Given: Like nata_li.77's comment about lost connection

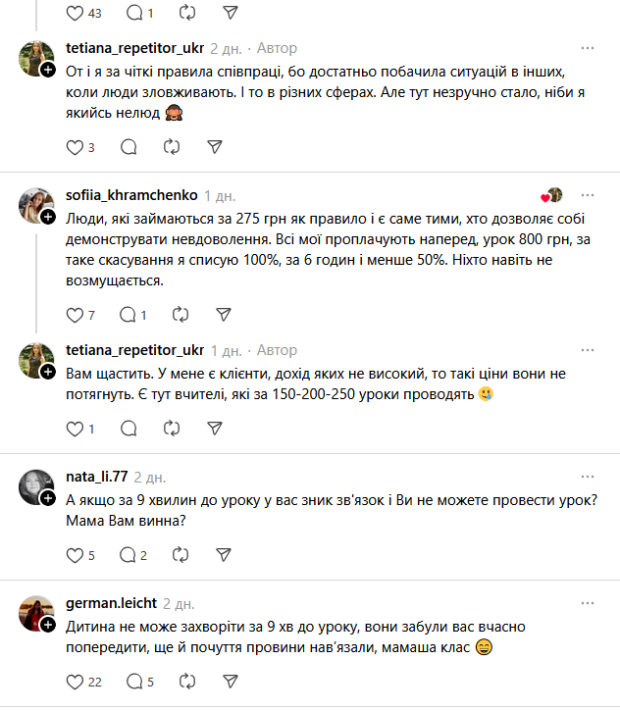Looking at the screenshot, I should click(72, 555).
